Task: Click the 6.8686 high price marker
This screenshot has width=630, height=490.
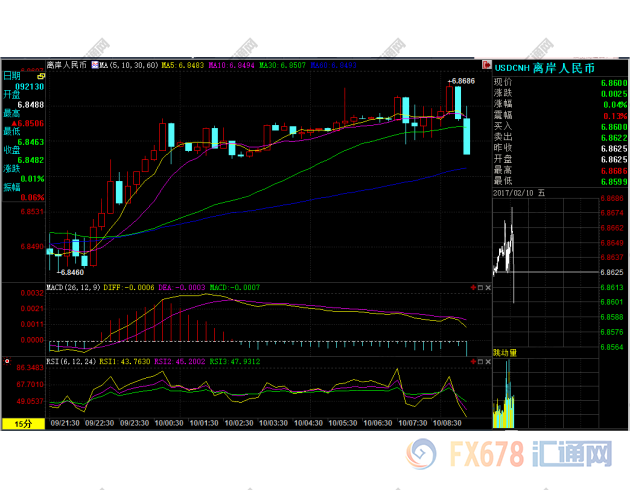Action: 461,80
